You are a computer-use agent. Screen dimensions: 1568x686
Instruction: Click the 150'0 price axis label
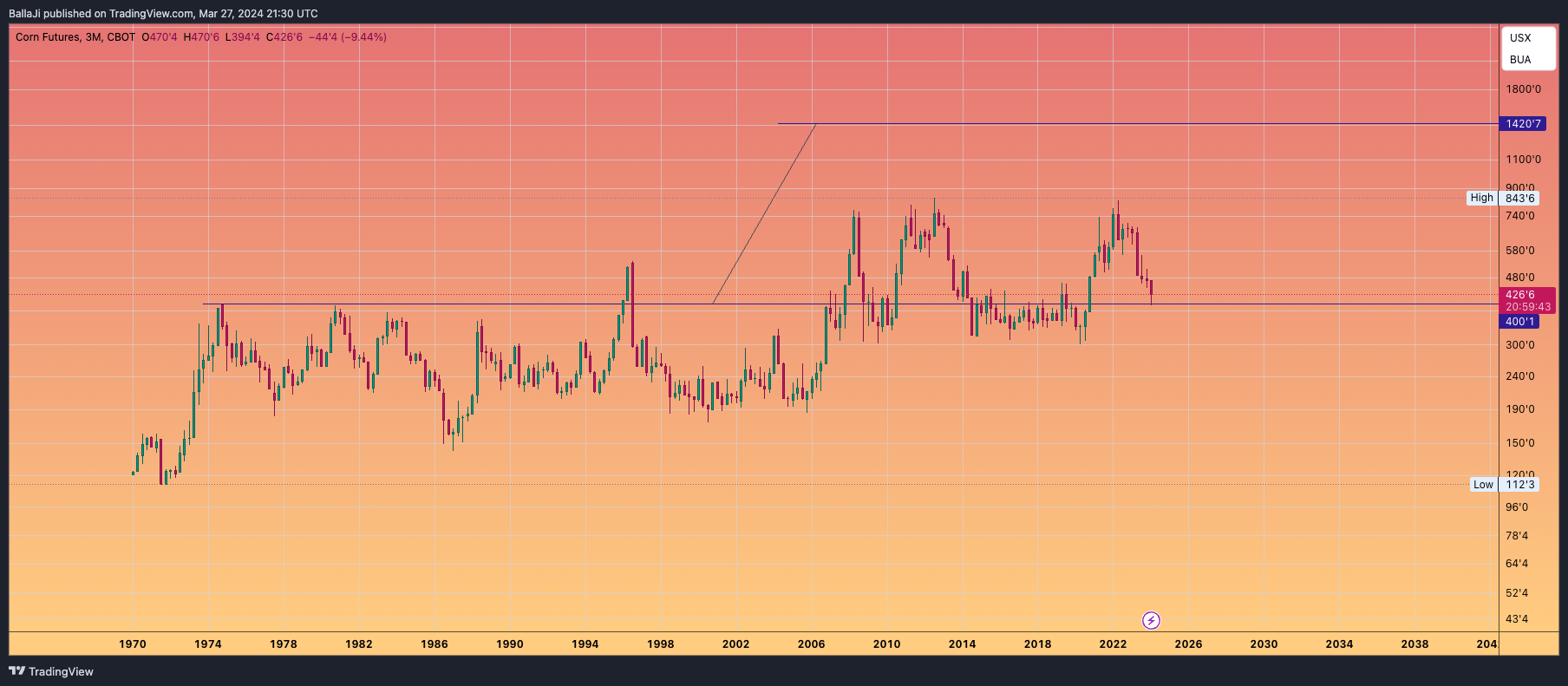pos(1520,443)
